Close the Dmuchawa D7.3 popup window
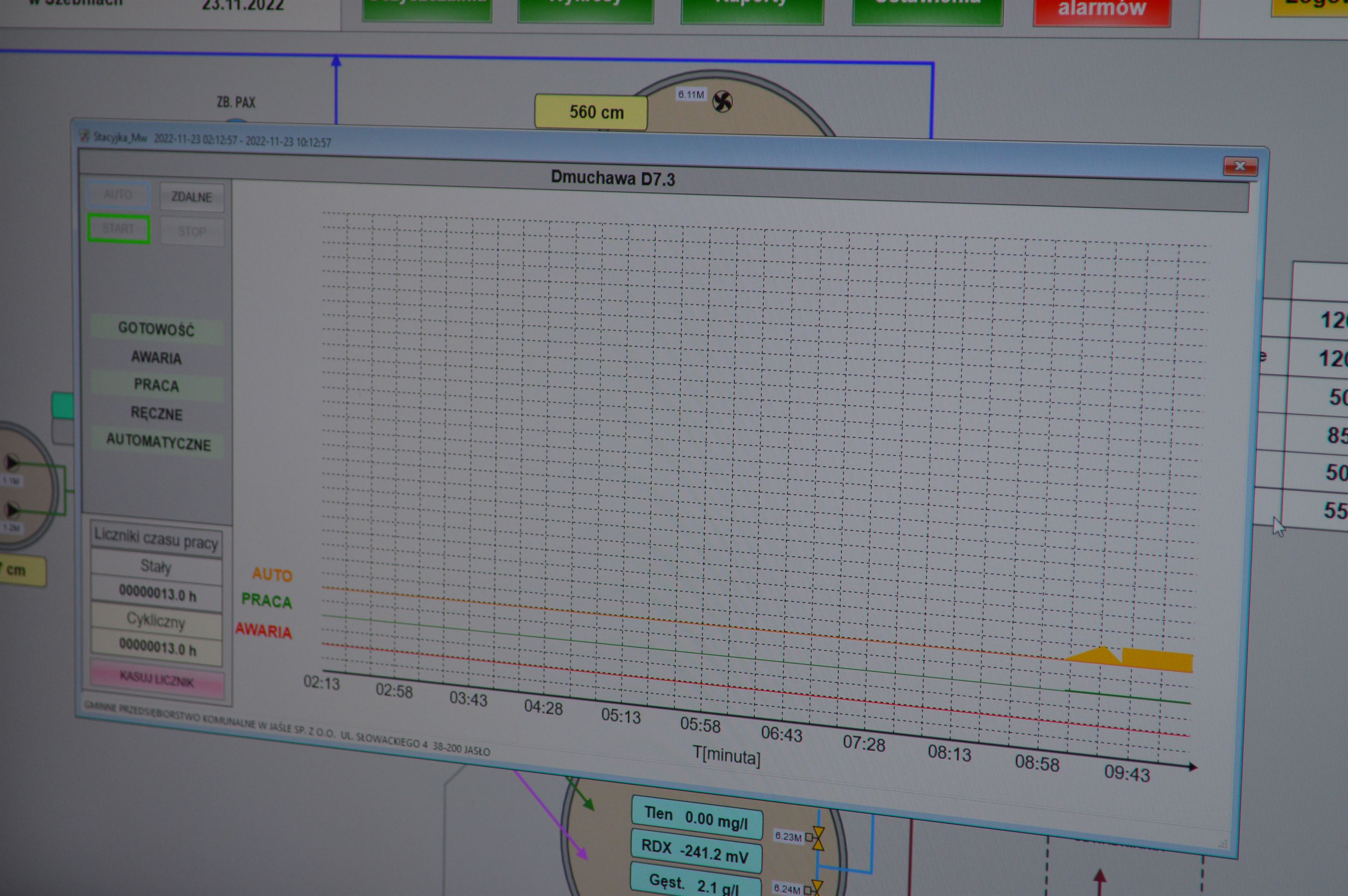1348x896 pixels. [x=1240, y=166]
